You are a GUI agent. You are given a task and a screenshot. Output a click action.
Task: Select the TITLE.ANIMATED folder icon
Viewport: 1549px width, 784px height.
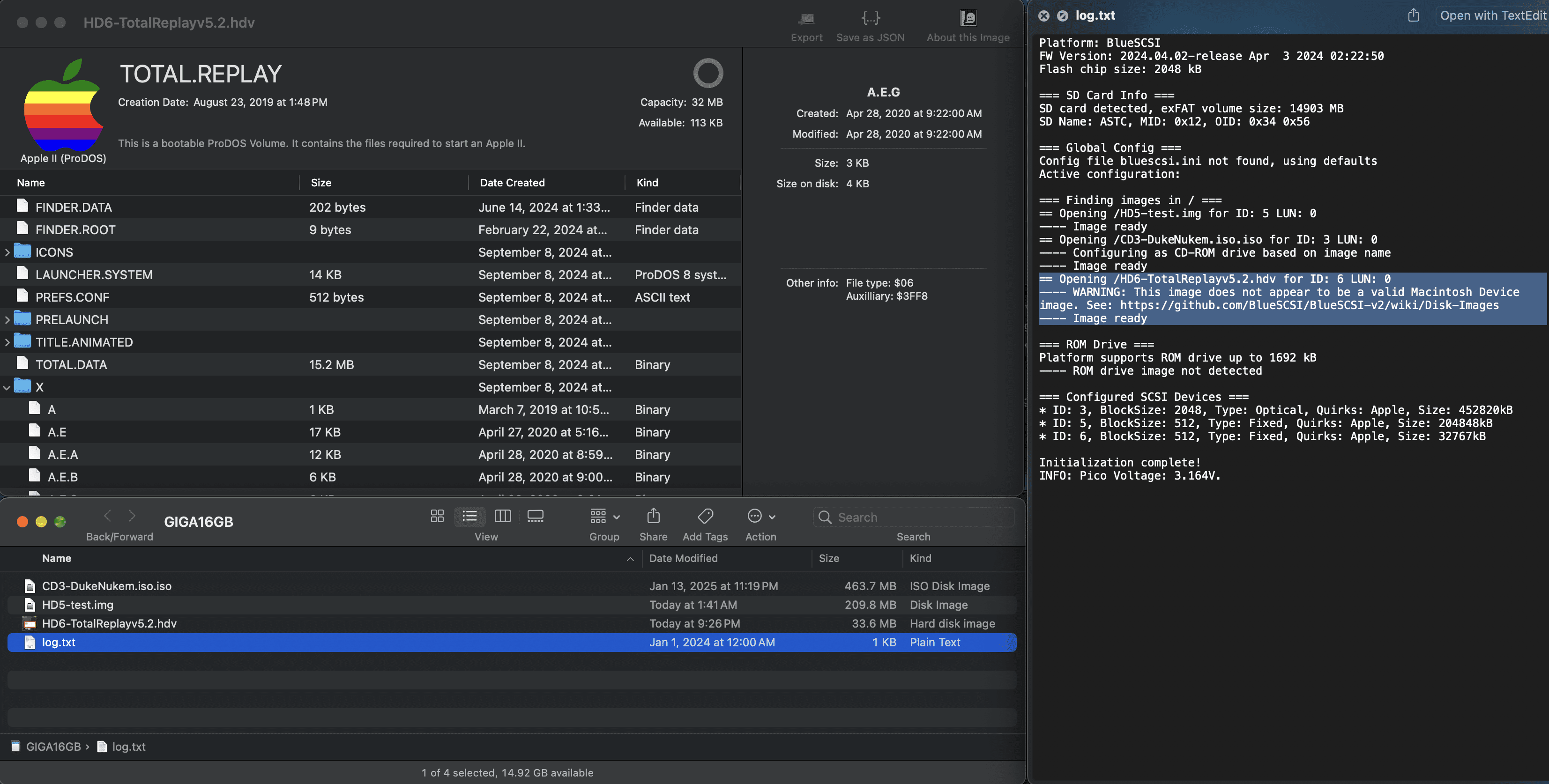click(22, 341)
